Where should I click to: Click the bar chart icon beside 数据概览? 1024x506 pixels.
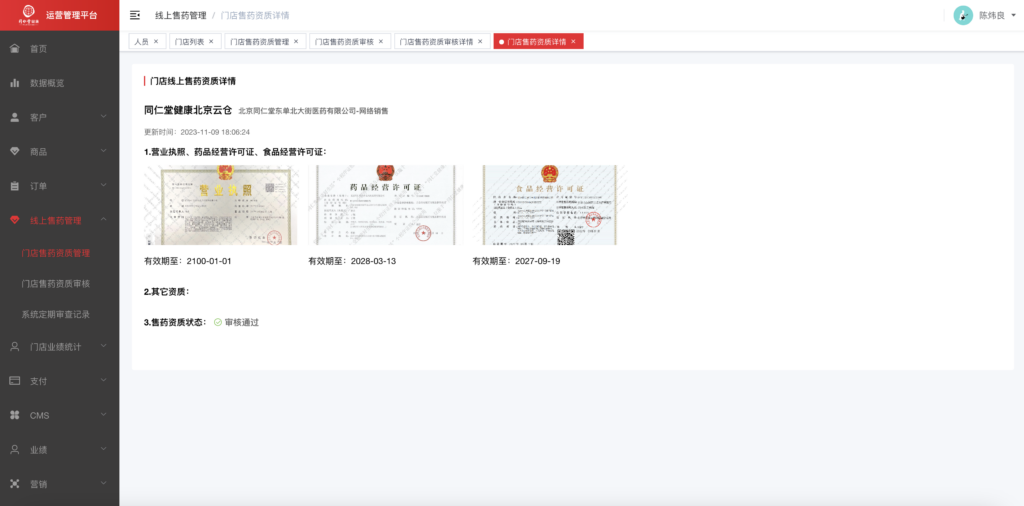(x=15, y=83)
